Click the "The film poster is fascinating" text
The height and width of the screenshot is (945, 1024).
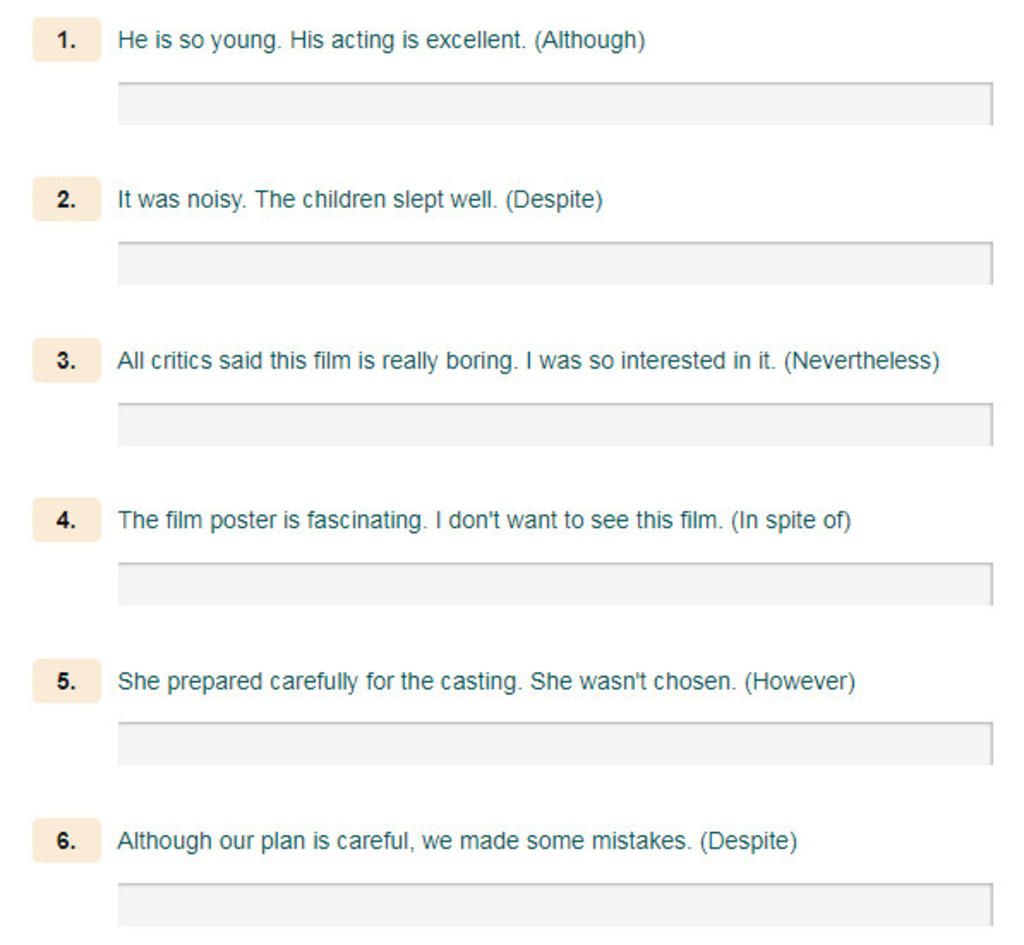[x=272, y=521]
